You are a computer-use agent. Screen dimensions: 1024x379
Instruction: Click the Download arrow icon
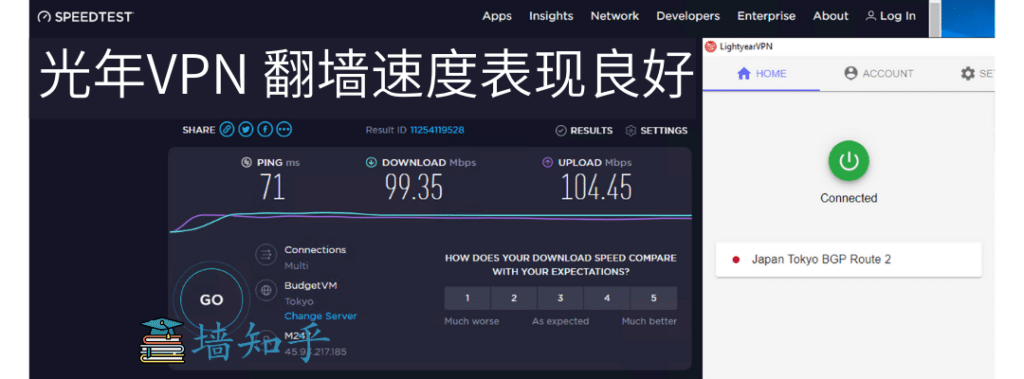click(371, 162)
